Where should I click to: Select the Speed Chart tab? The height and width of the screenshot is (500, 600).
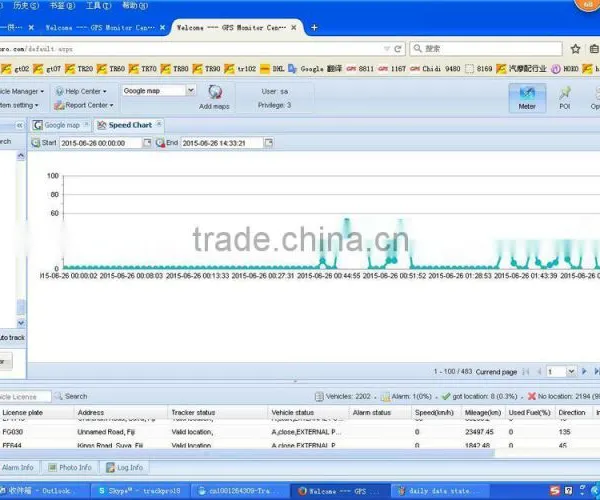(x=129, y=125)
